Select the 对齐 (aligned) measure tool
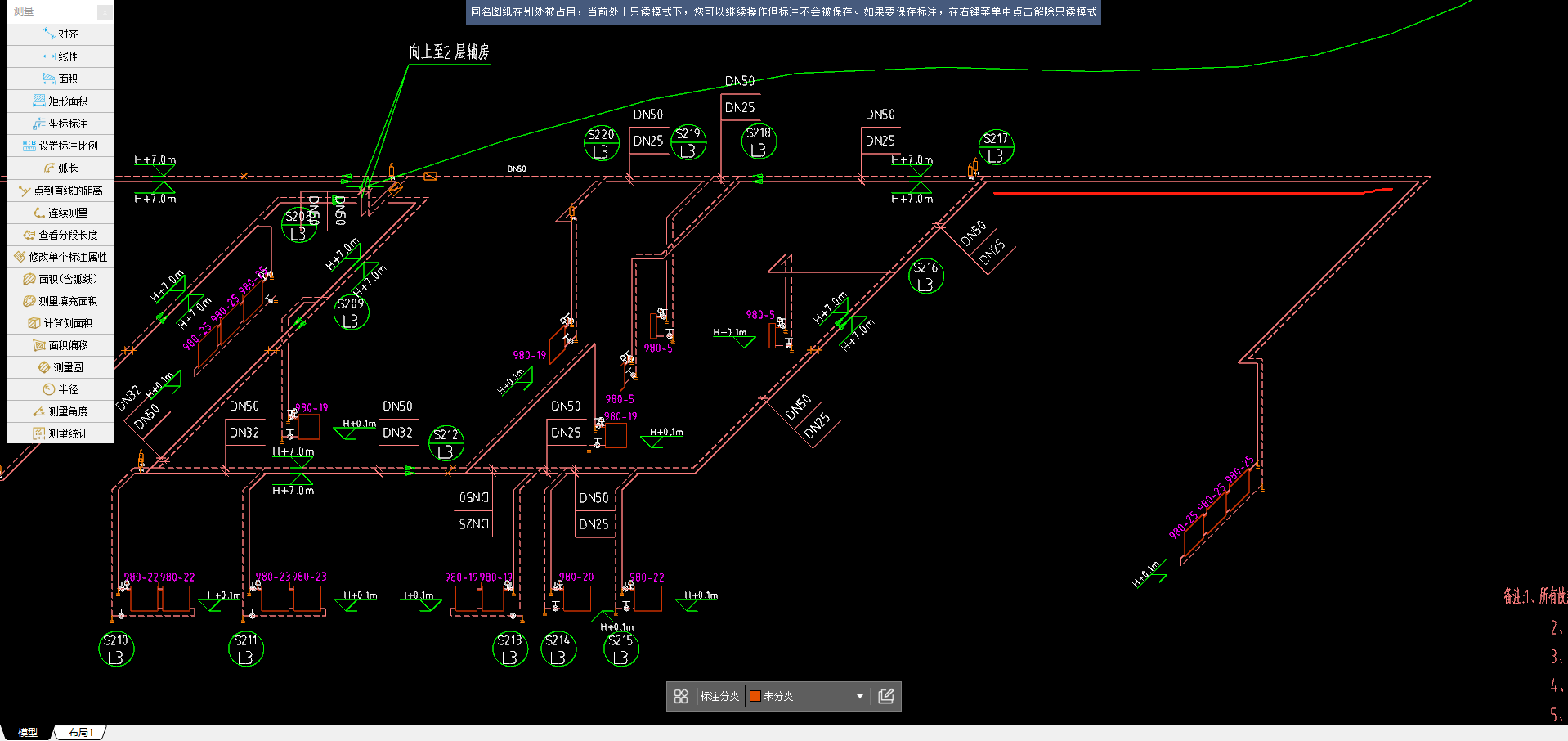The image size is (1568, 741). point(60,34)
